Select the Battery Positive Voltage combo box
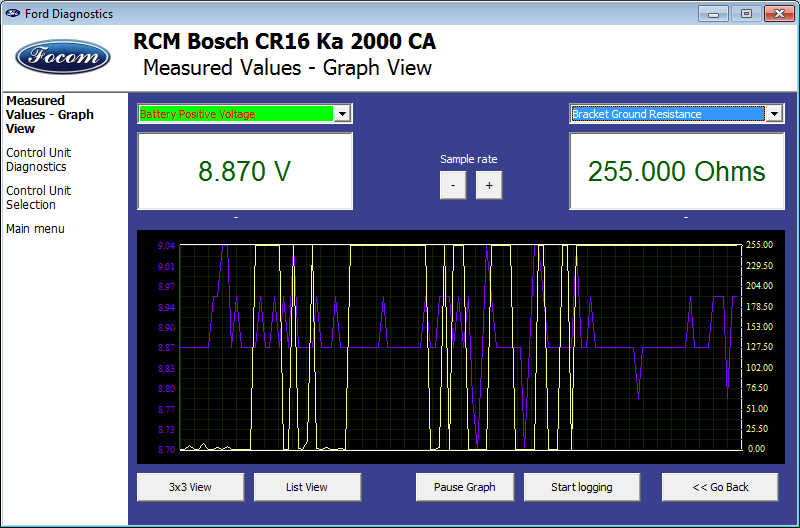Screen dimensions: 800x528 click(245, 114)
